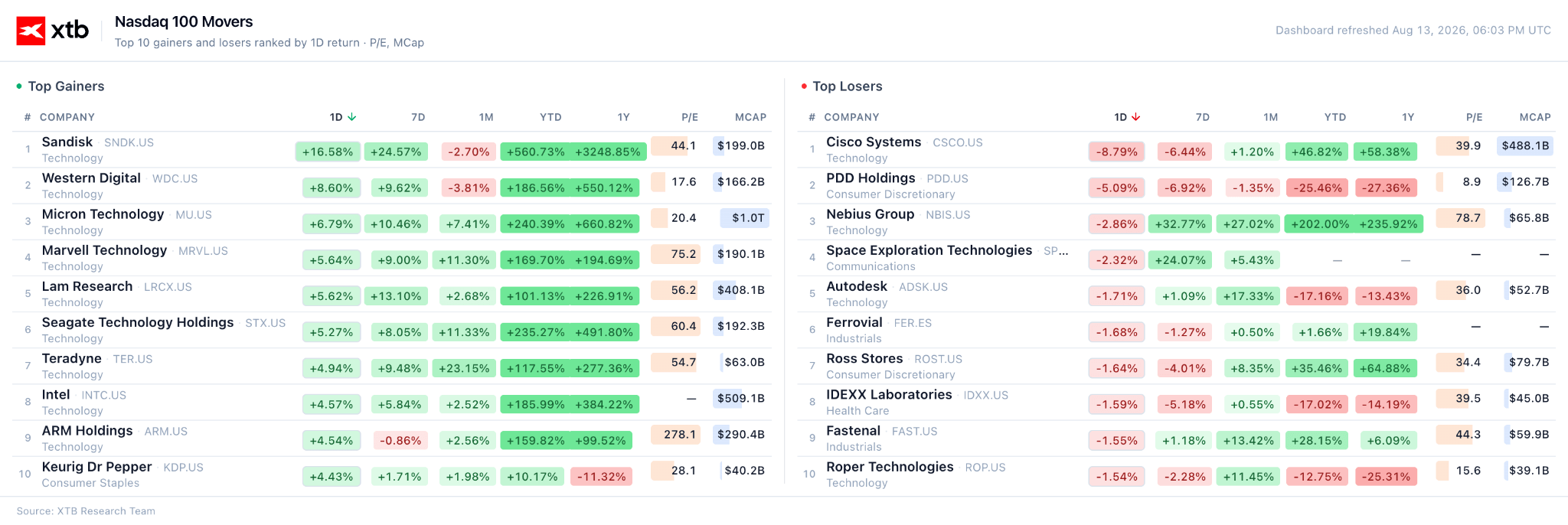
Task: Sort Top Gainers by the YTD column
Action: point(550,117)
